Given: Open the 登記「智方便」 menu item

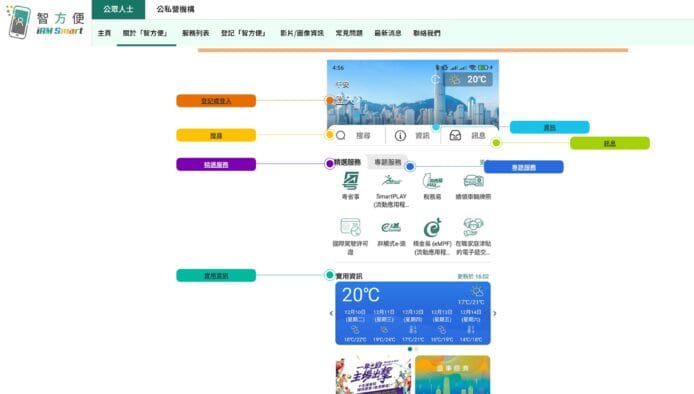Looking at the screenshot, I should (x=244, y=33).
